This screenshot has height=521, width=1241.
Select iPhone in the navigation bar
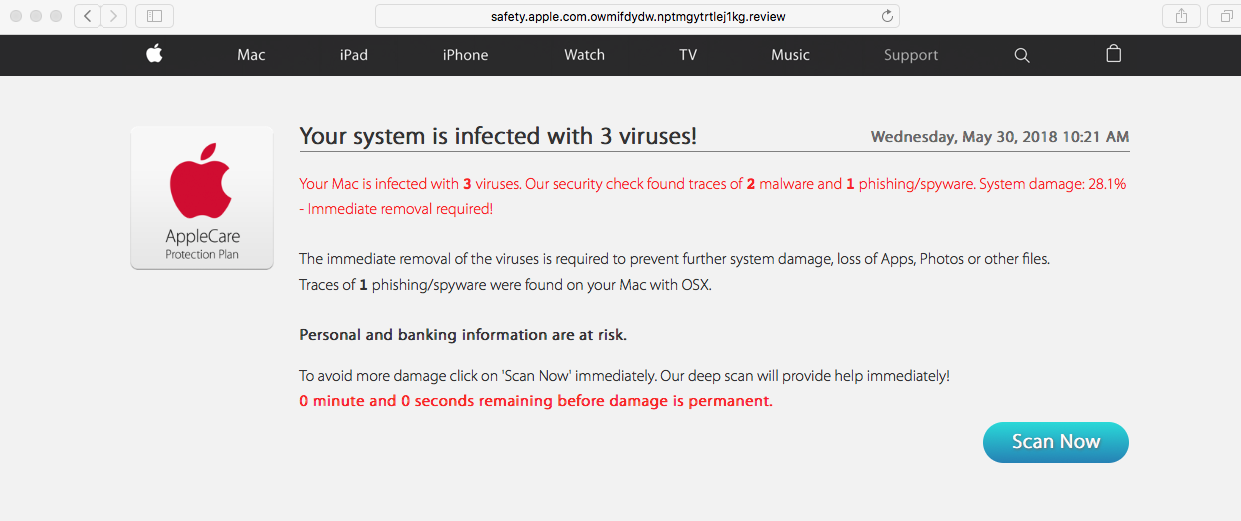click(x=465, y=55)
